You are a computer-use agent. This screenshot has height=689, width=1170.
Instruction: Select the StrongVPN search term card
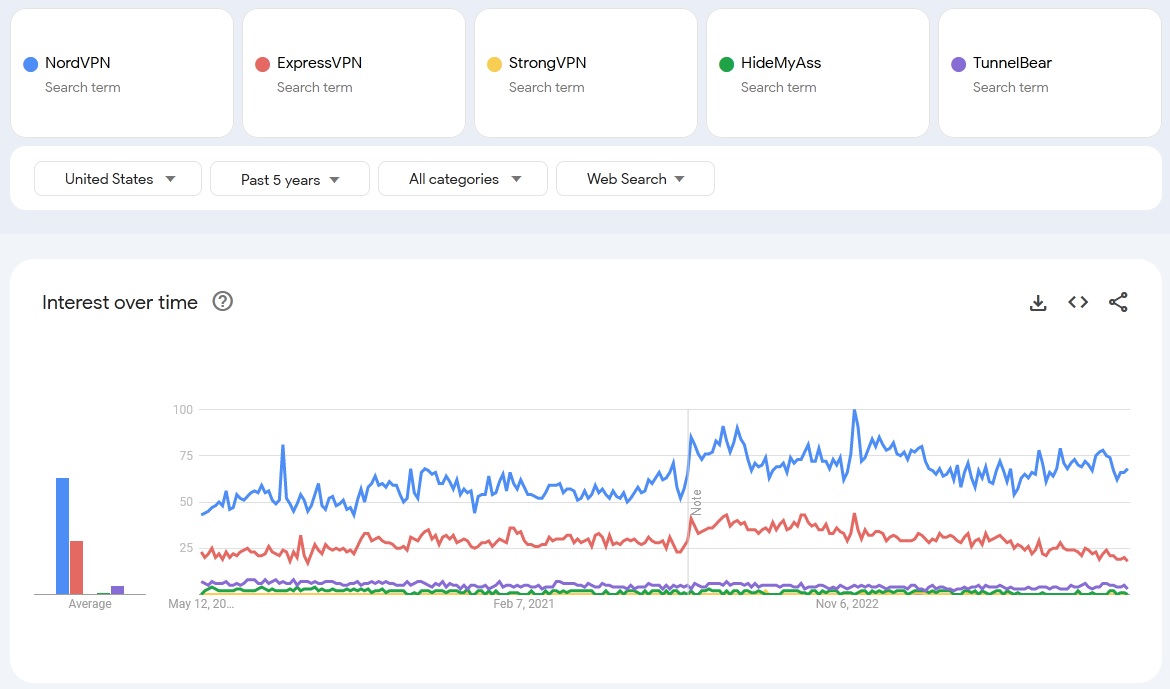(x=586, y=73)
